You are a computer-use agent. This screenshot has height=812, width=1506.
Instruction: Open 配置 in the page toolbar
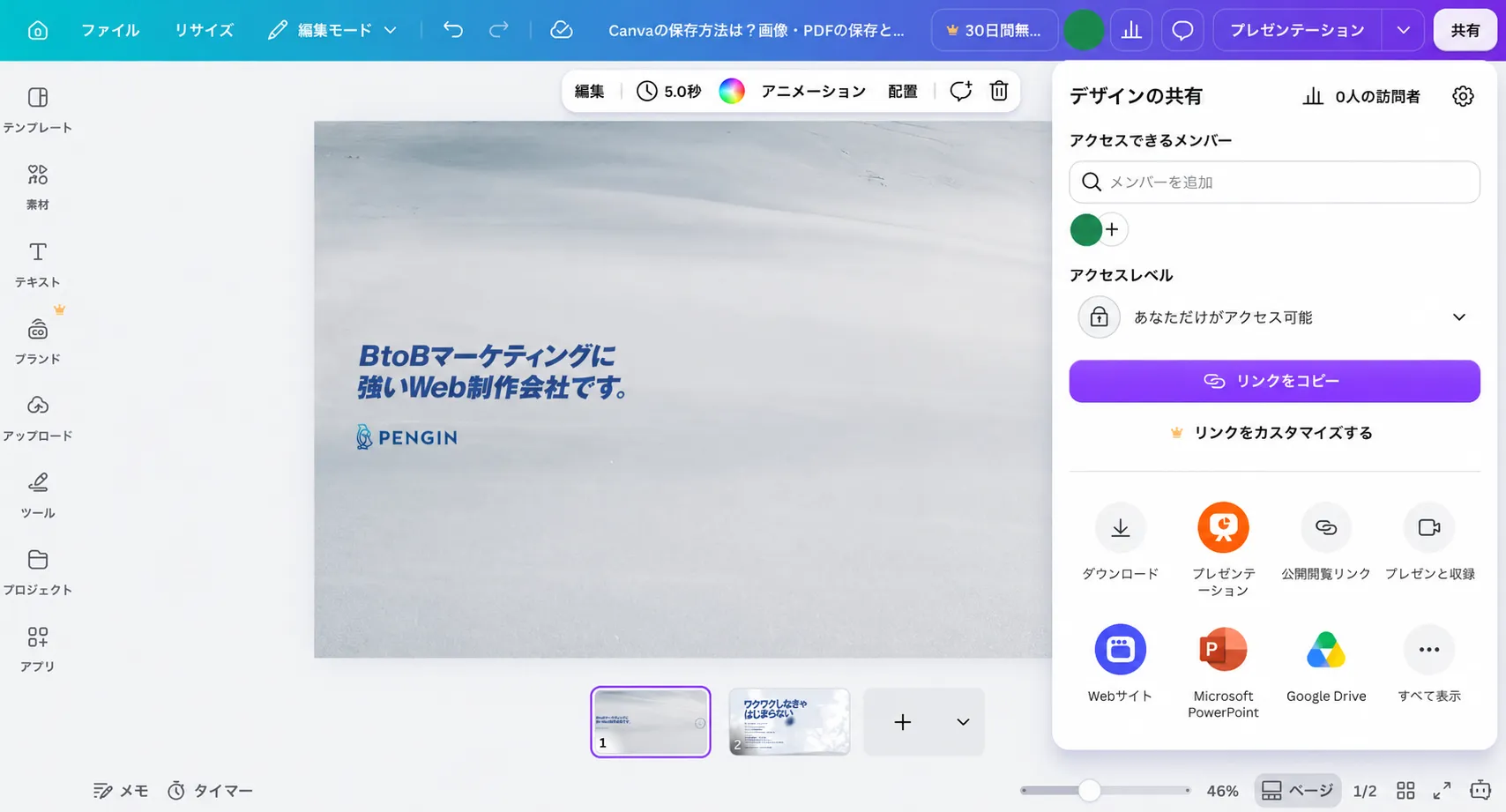point(902,91)
